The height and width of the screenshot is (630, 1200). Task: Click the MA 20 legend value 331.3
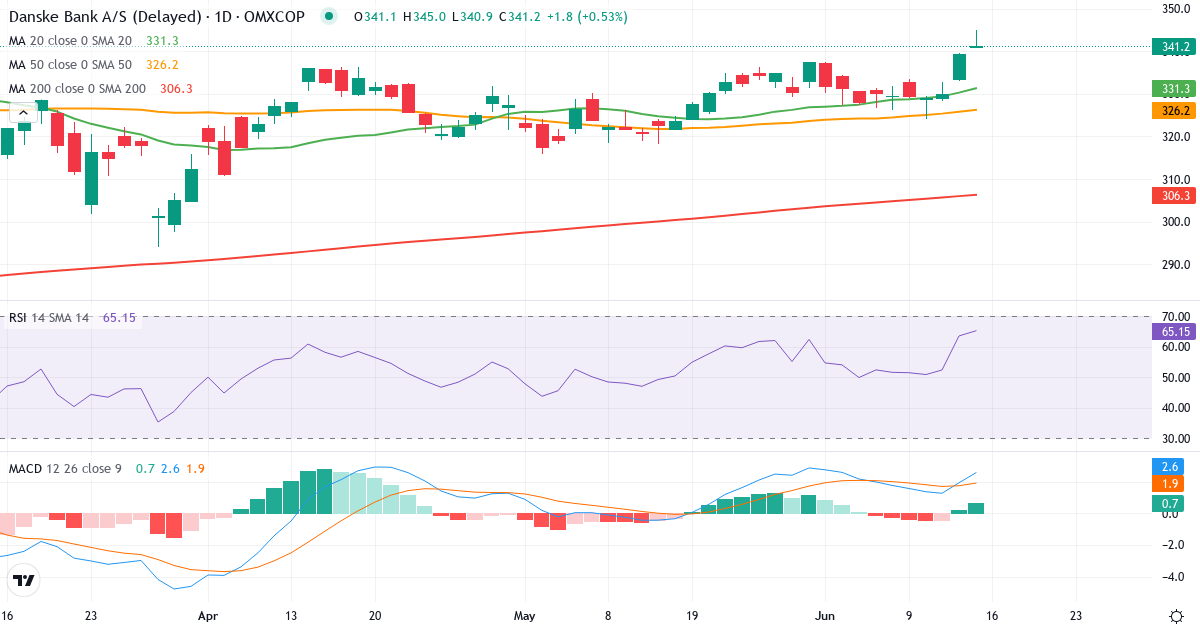162,41
